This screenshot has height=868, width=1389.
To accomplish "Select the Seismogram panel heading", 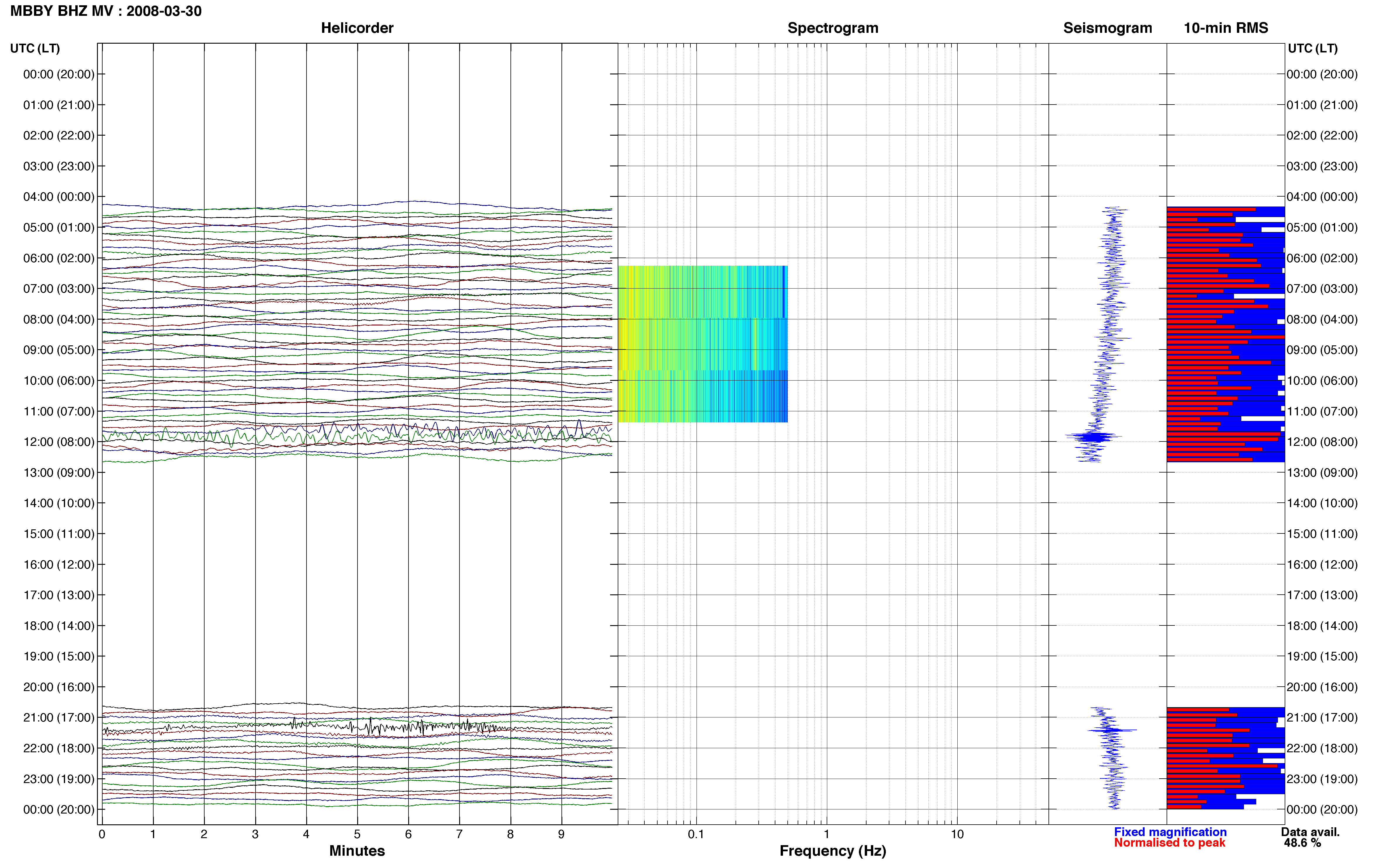I will pos(1108,28).
